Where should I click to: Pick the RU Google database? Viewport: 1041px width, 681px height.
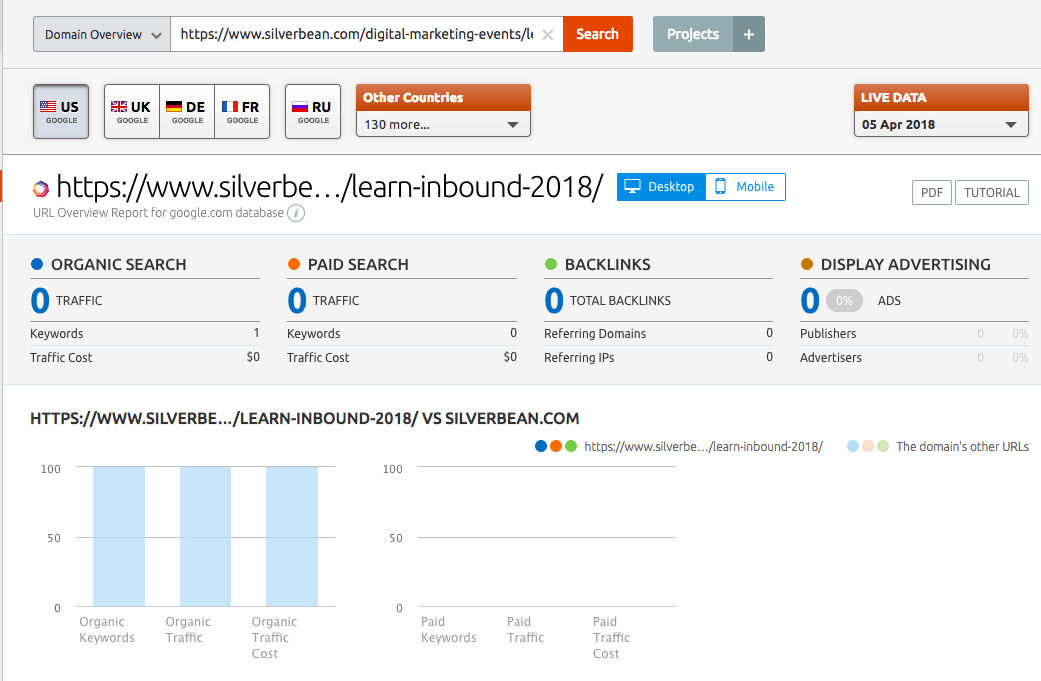[312, 110]
